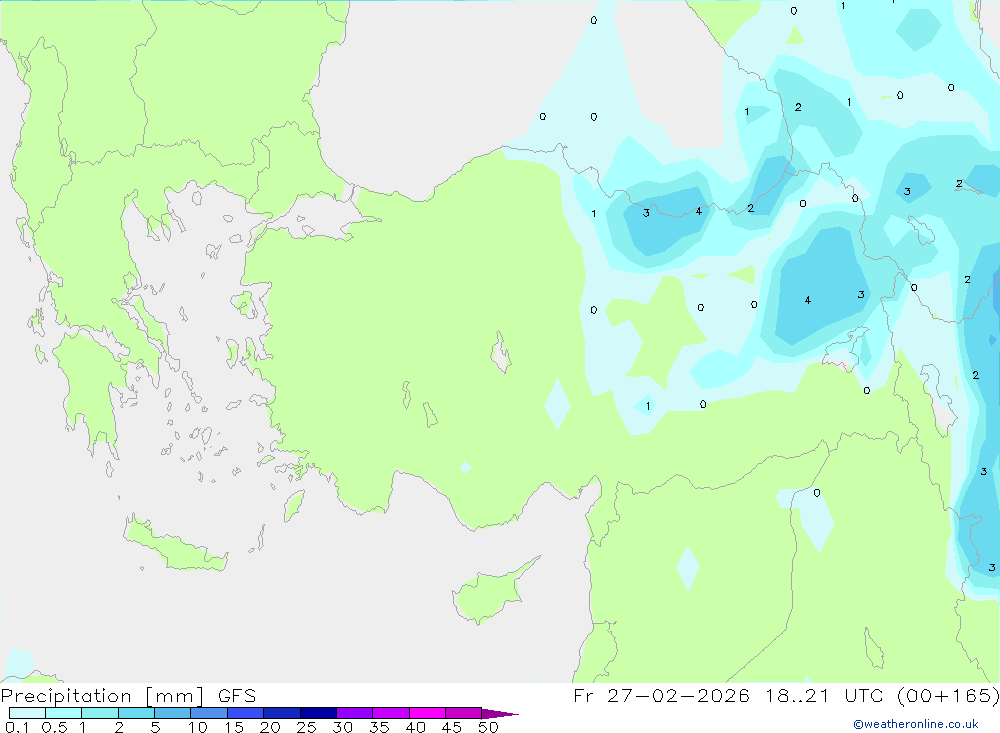Select the 25–30 mm violet legend swatch
This screenshot has width=1000, height=733.
pyautogui.click(x=318, y=713)
